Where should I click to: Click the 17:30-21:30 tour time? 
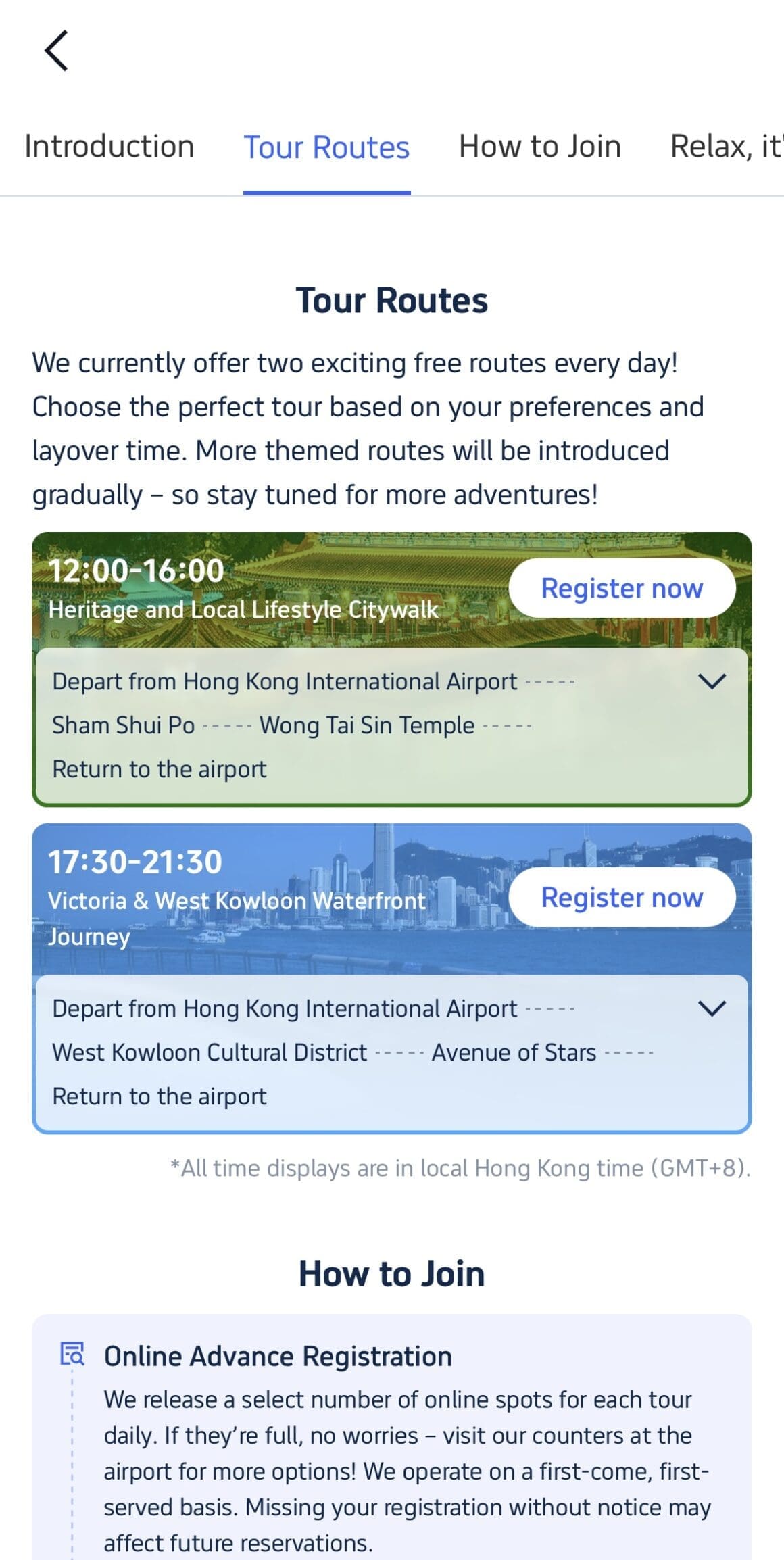pyautogui.click(x=135, y=862)
